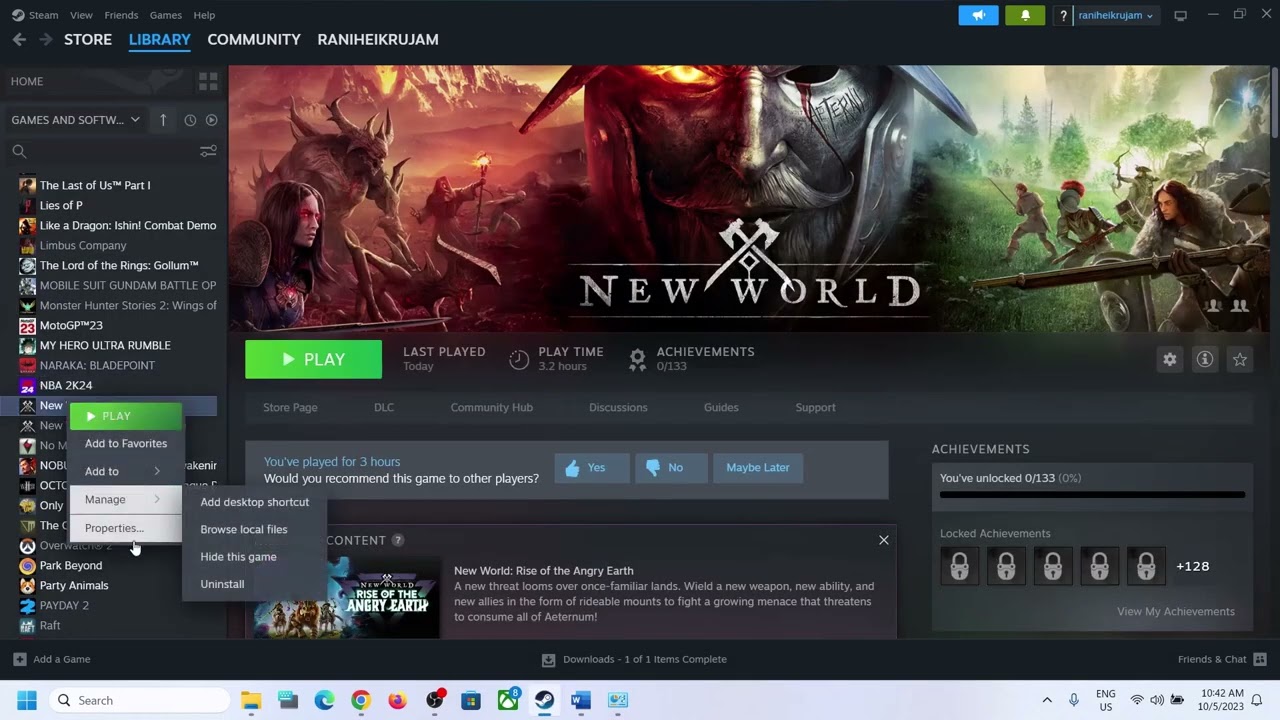Screen dimensions: 1280x720
Task: Open the Store Page link
Action: 290,407
